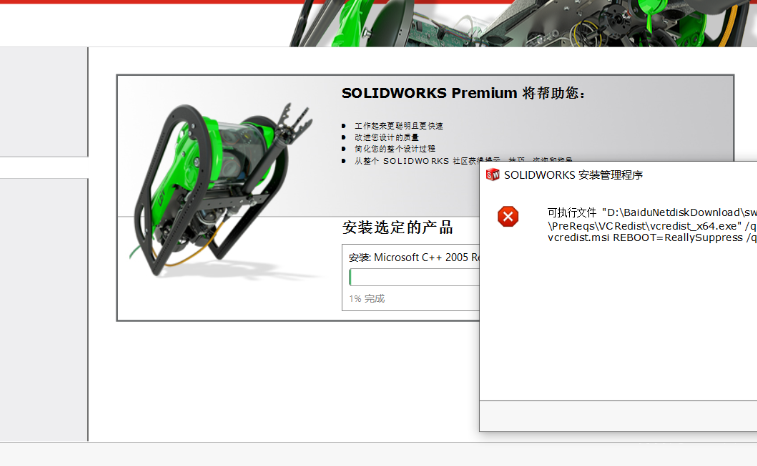The image size is (757, 466).
Task: Click the vcredist_x64.exe path line
Action: pyautogui.click(x=651, y=225)
